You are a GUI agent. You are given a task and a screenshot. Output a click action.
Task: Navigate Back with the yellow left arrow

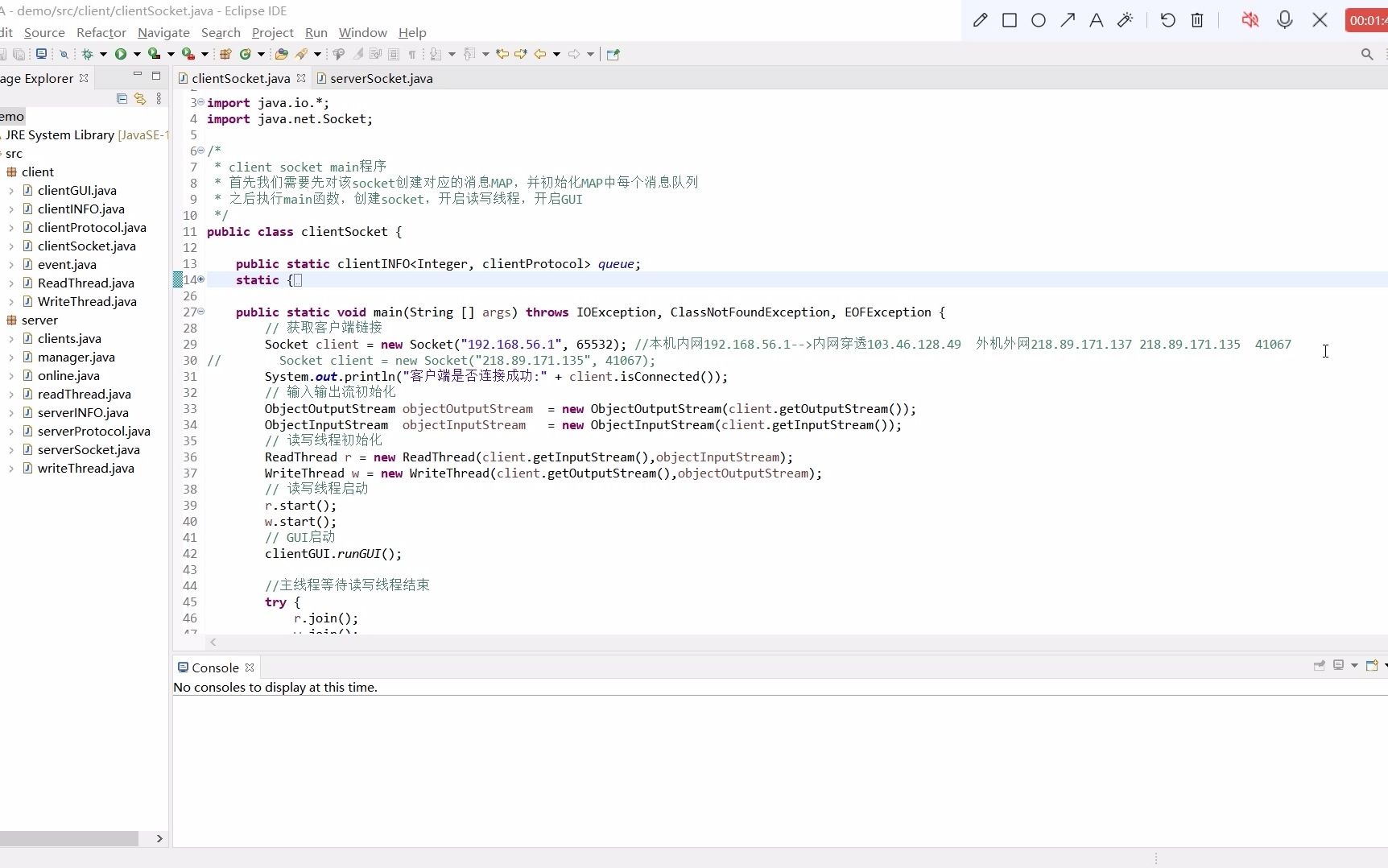point(540,54)
